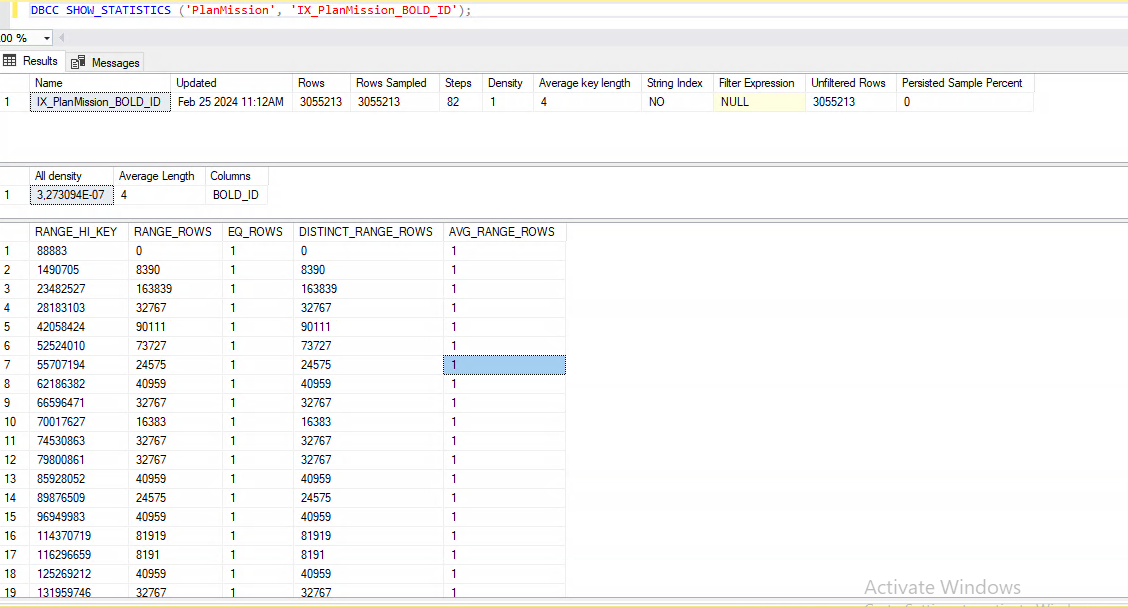Click the IX_PlanMission_BOLD_ID name cell
This screenshot has width=1128, height=607.
point(100,102)
